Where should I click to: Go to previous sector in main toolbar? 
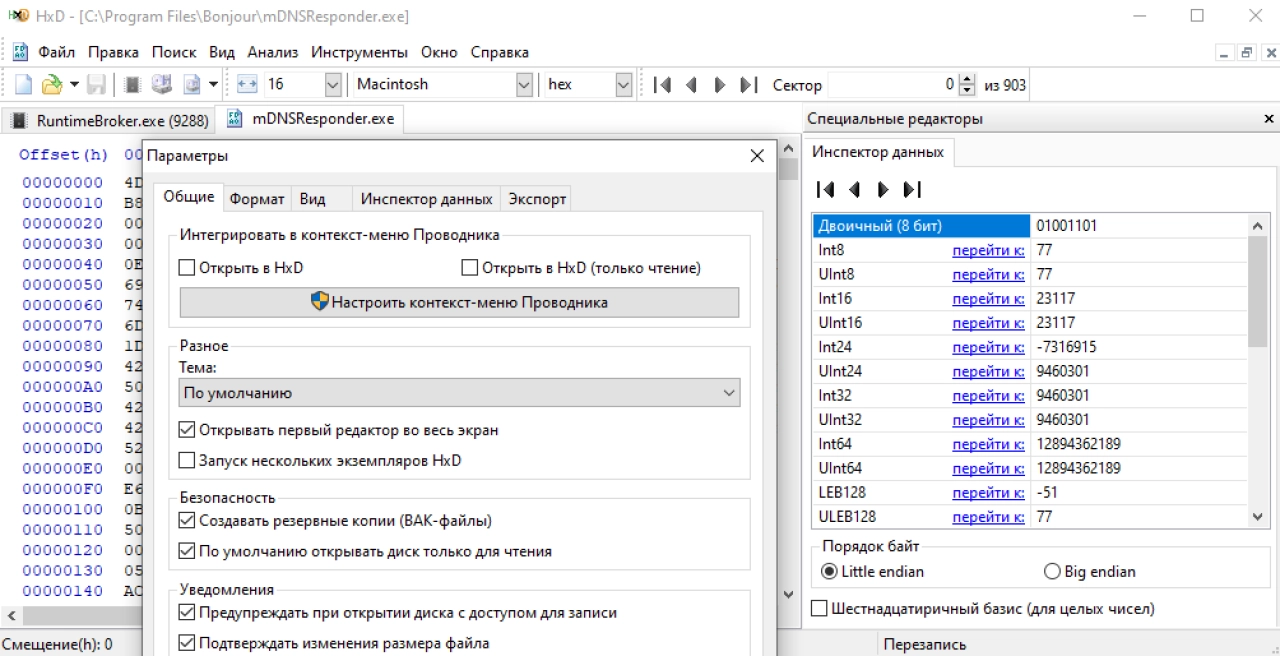tap(690, 85)
